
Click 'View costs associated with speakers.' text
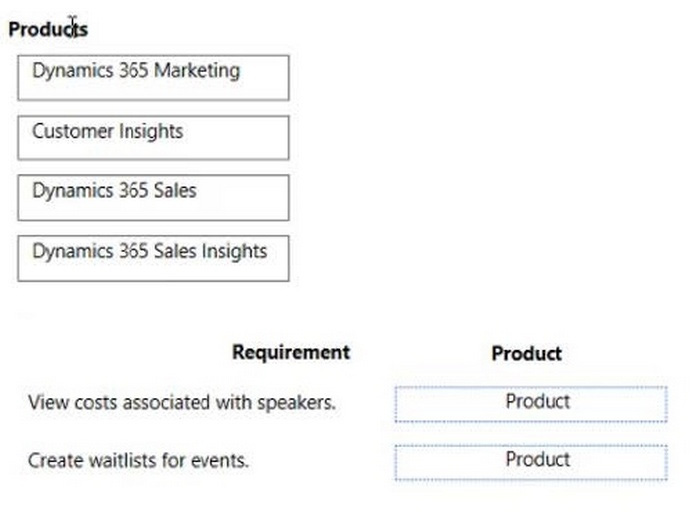click(182, 403)
